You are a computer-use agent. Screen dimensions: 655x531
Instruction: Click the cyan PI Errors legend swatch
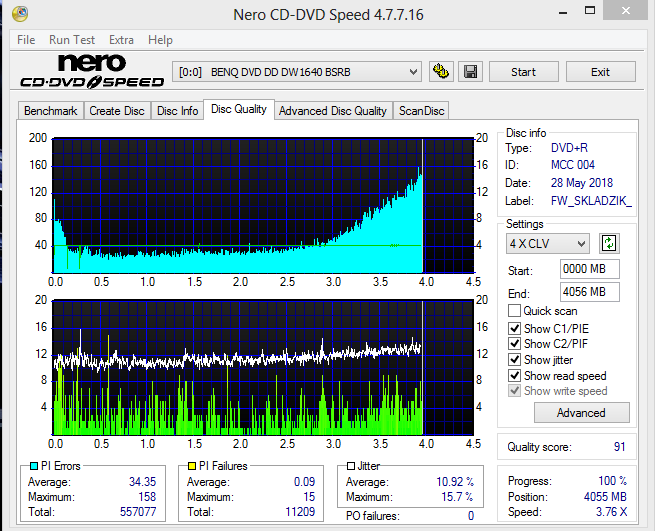coord(34,466)
